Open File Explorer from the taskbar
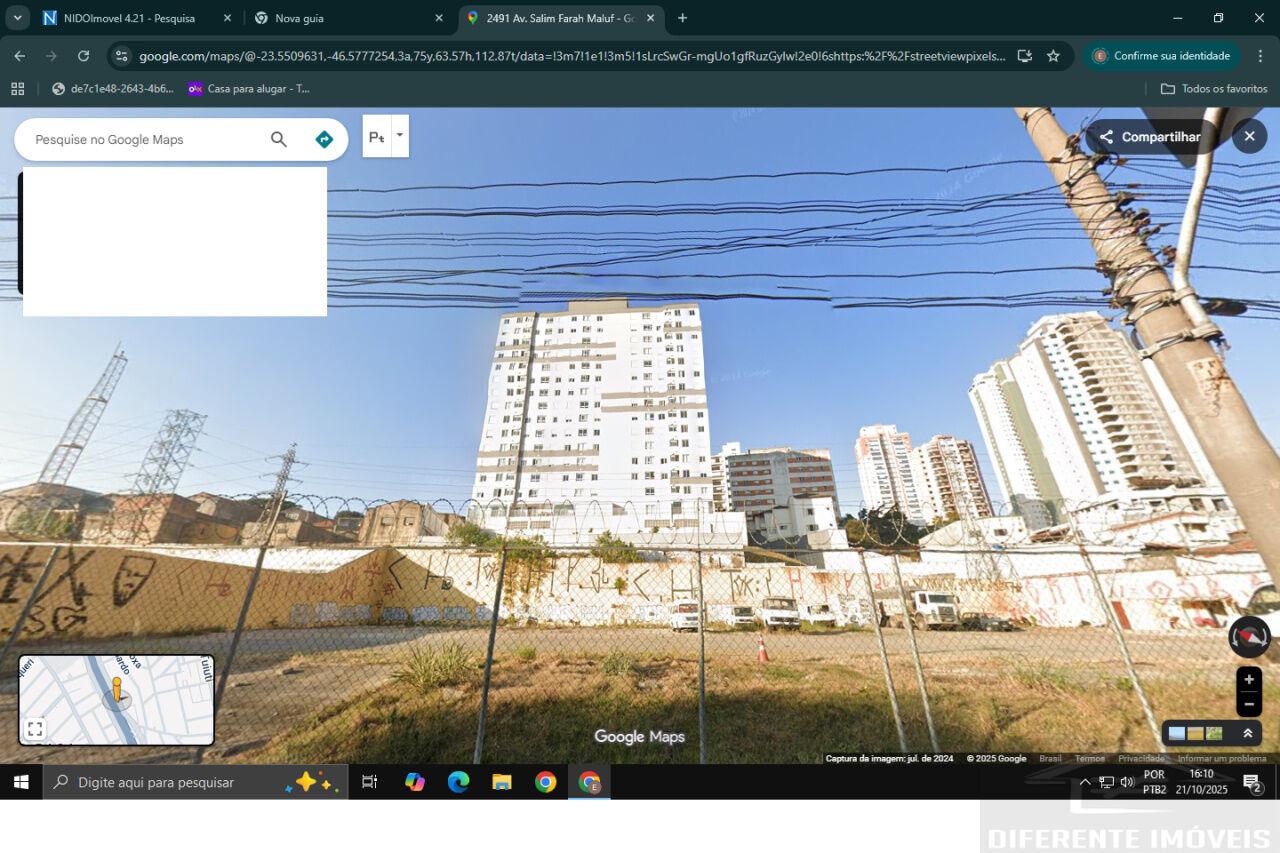 (502, 782)
